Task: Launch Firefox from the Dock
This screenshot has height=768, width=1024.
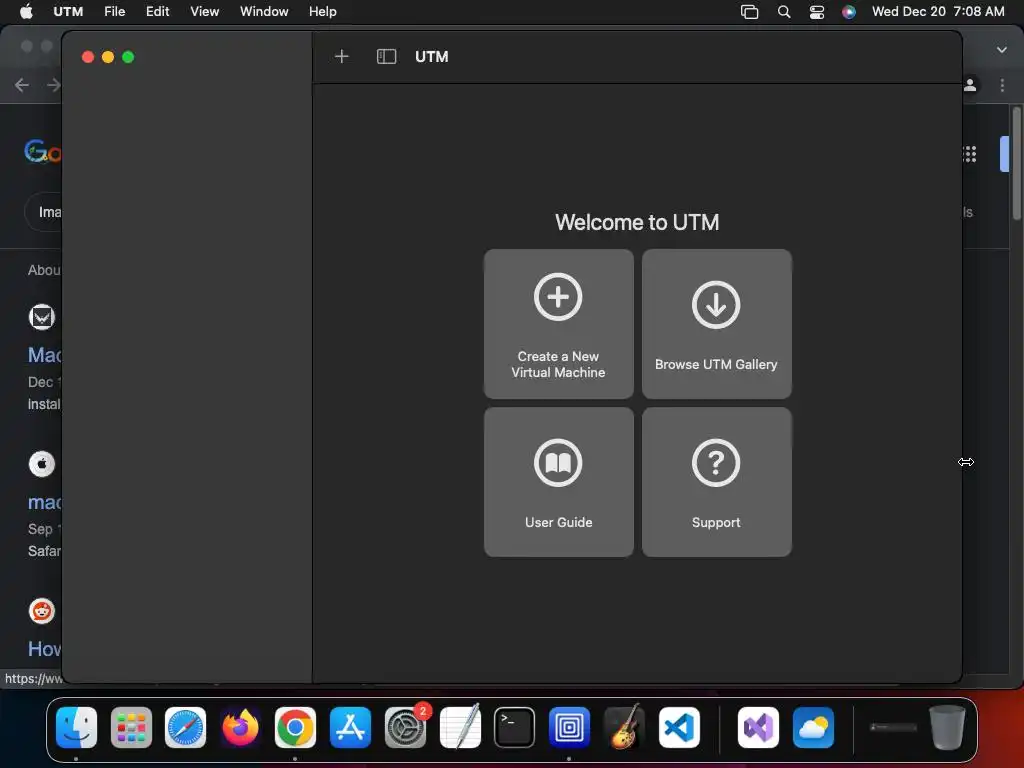Action: tap(240, 727)
